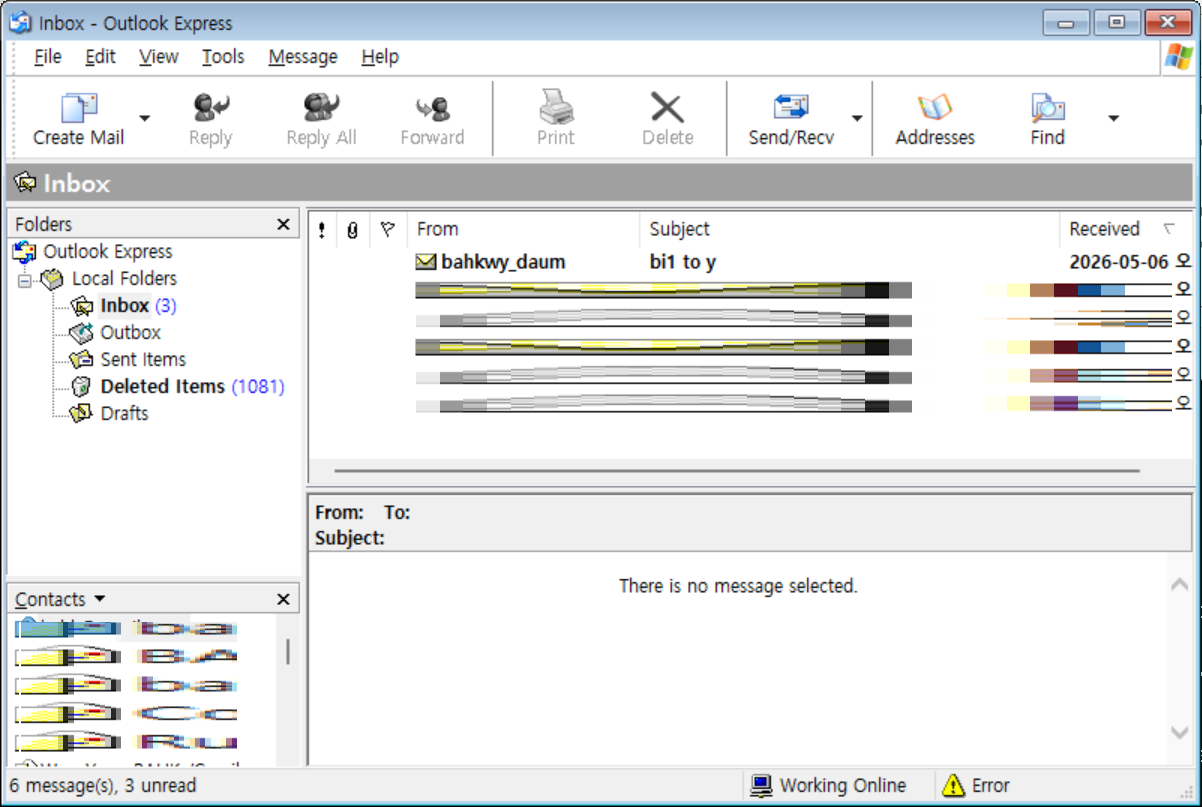
Task: Click the Error warning icon in status bar
Action: [x=953, y=786]
